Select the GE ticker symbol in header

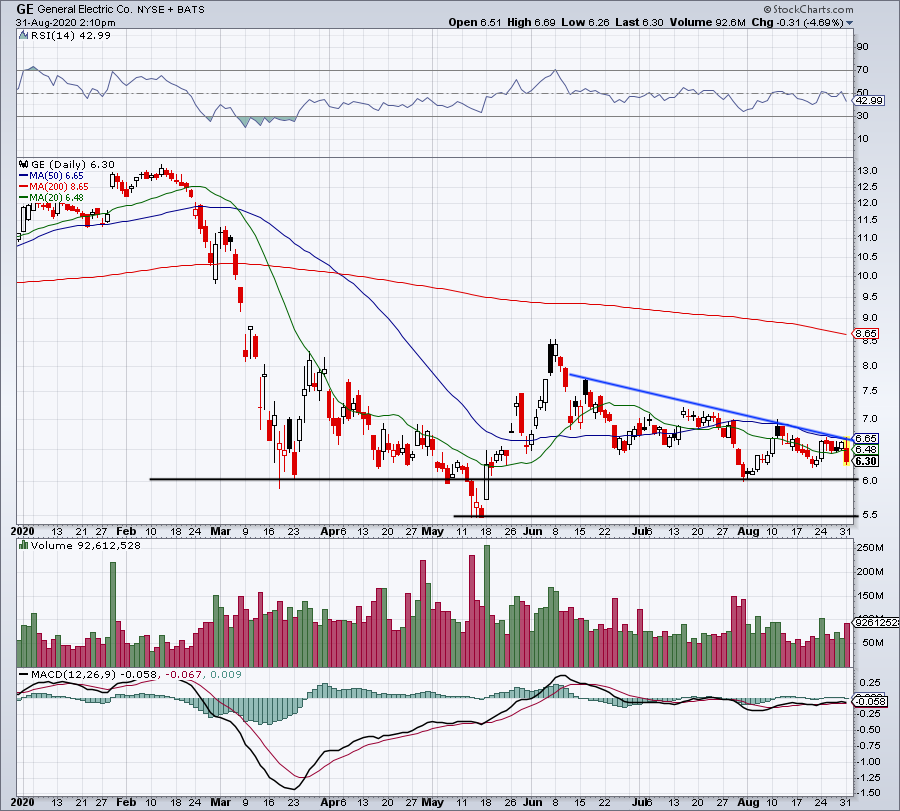tap(25, 9)
